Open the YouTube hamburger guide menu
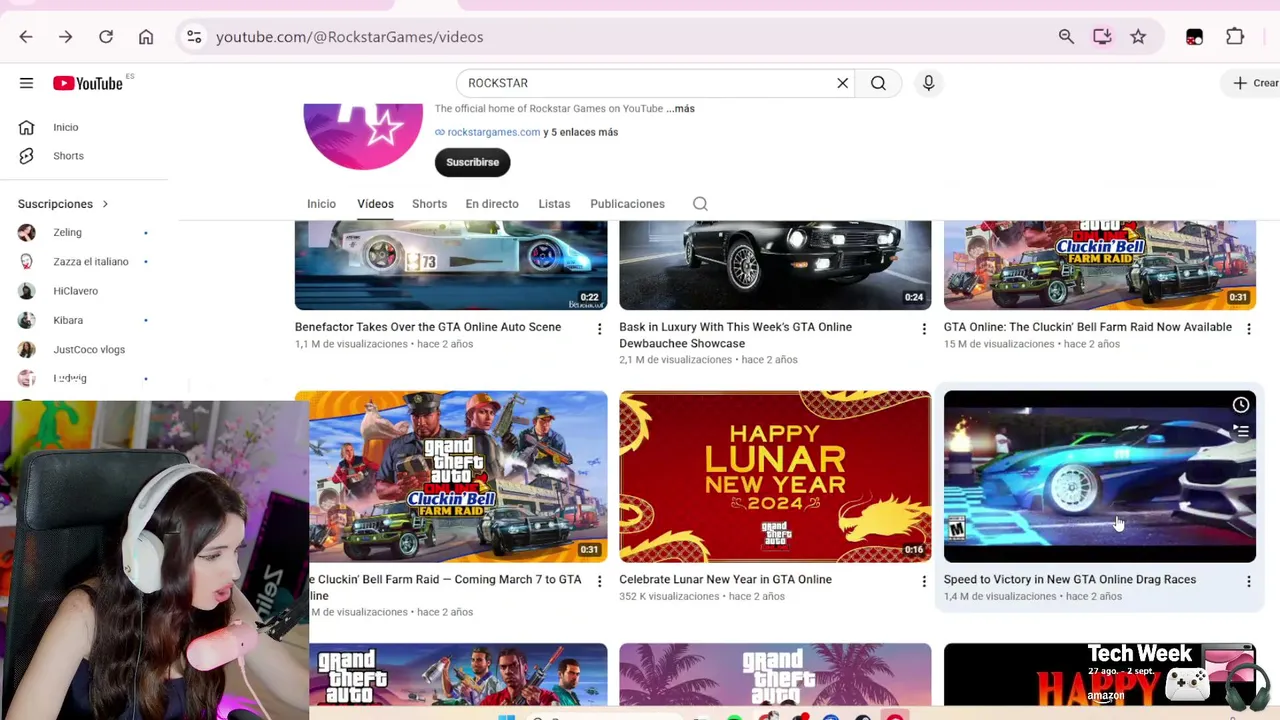Screen dimensions: 1280x720 pyautogui.click(x=26, y=83)
